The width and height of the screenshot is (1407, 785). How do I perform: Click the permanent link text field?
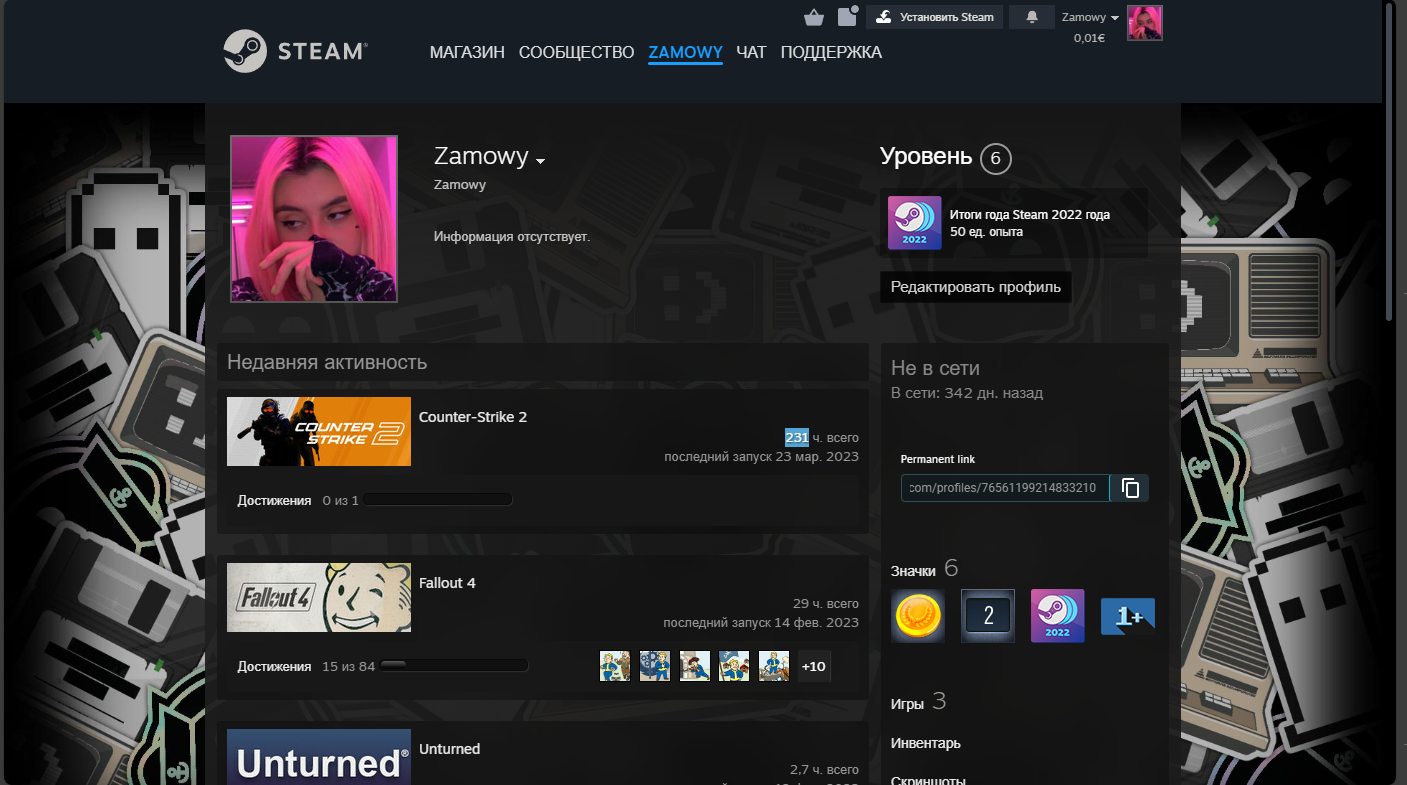(1005, 488)
